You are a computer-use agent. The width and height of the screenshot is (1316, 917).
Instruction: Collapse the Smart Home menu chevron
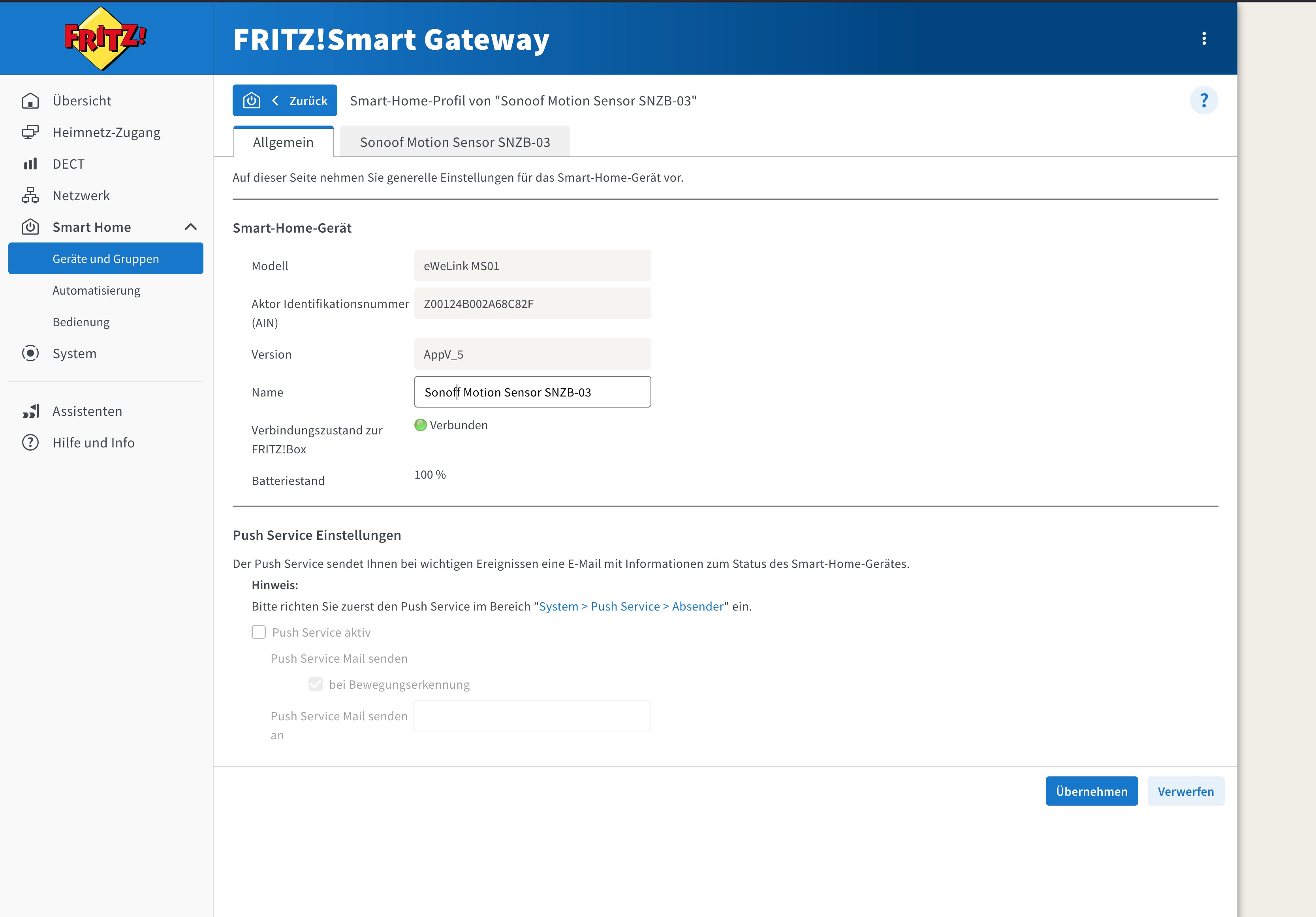[191, 227]
